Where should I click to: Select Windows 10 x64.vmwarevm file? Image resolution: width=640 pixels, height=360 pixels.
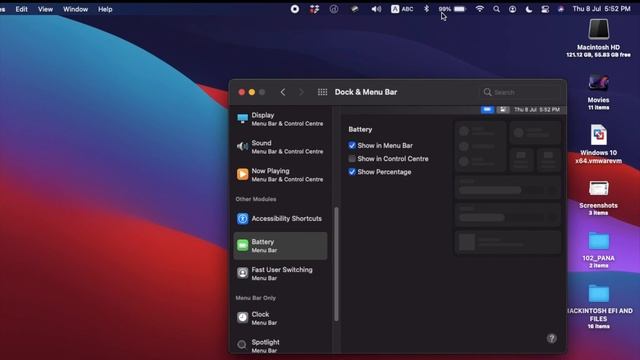598,144
